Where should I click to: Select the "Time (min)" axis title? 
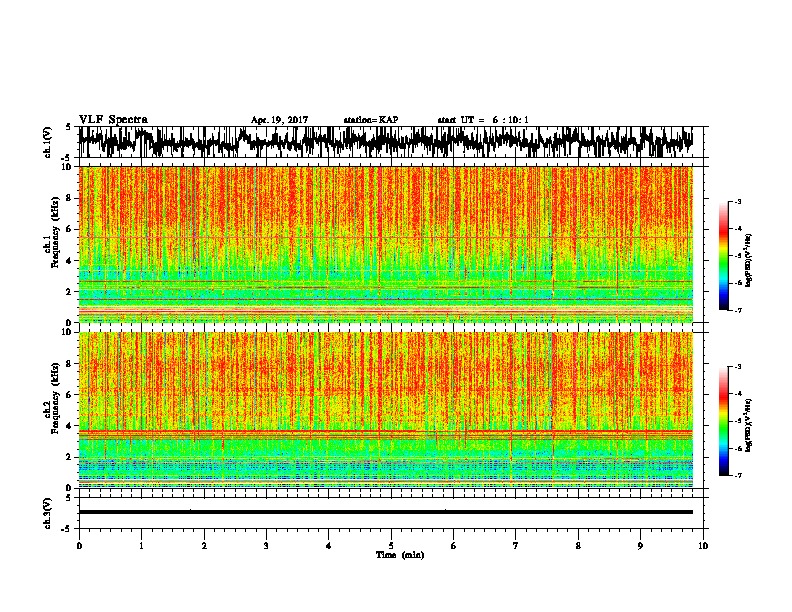point(400,555)
